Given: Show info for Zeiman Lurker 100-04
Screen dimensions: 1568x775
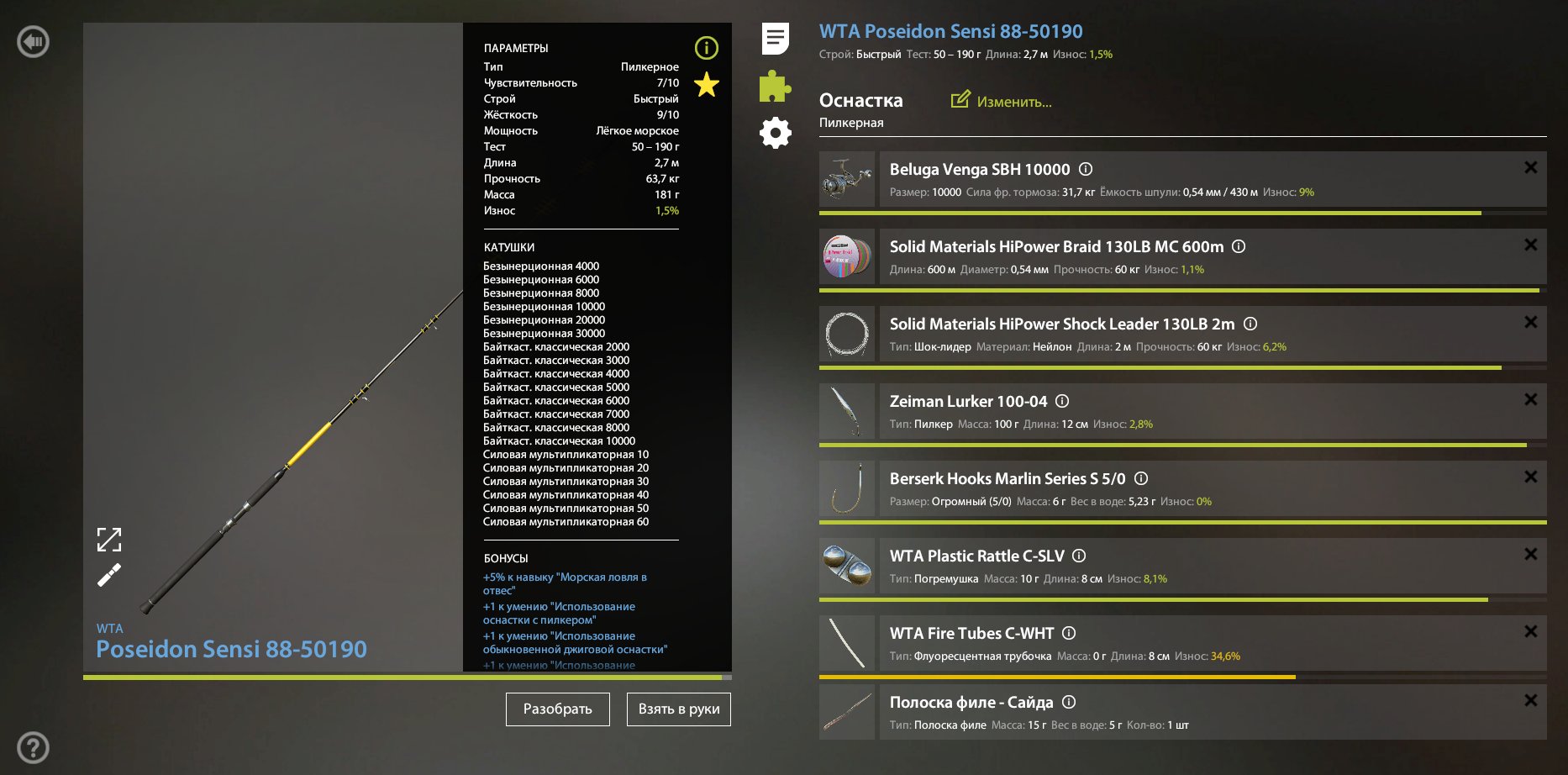Looking at the screenshot, I should coord(1062,401).
